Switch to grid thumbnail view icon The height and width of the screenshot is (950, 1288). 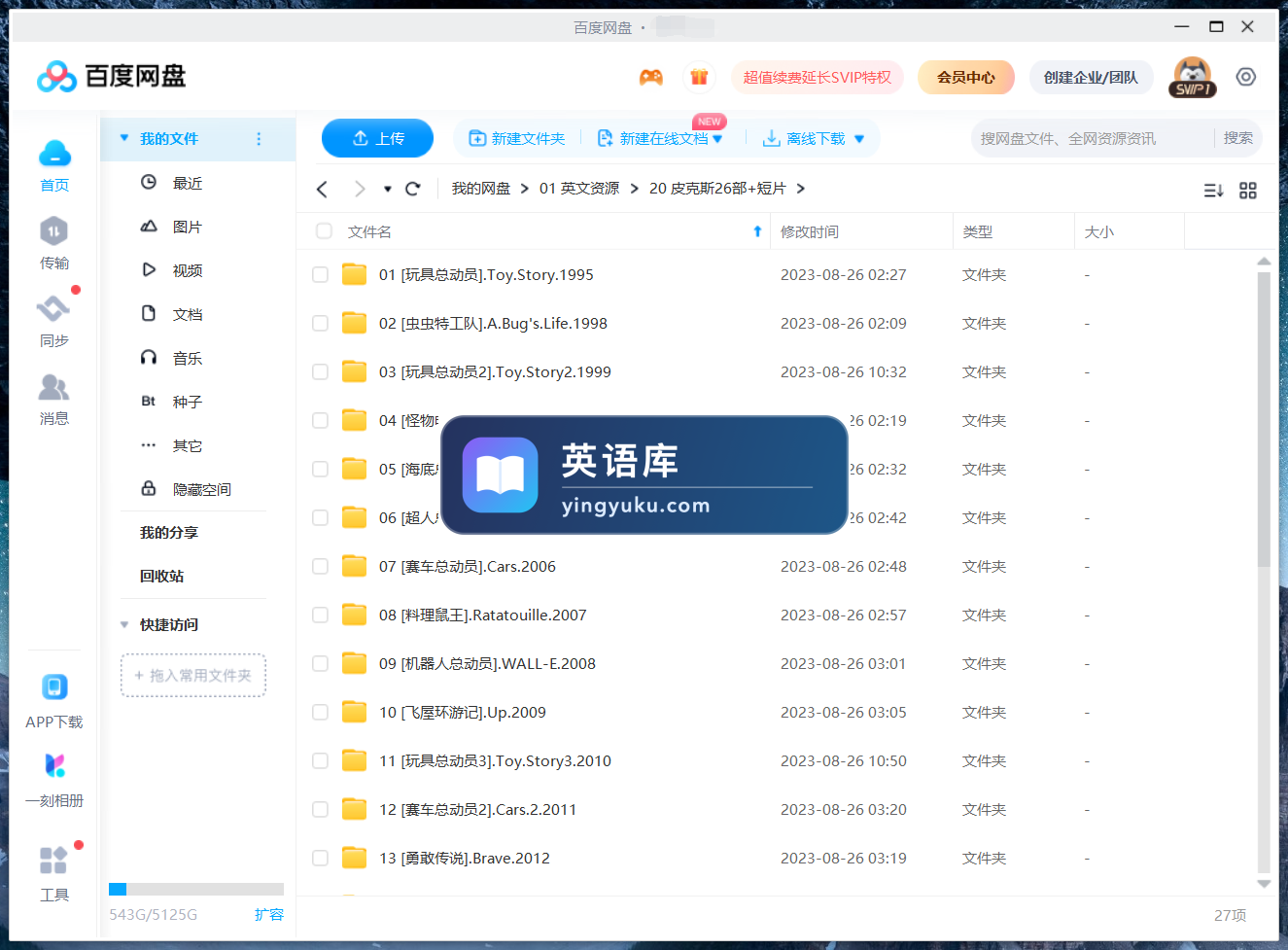coord(1248,191)
